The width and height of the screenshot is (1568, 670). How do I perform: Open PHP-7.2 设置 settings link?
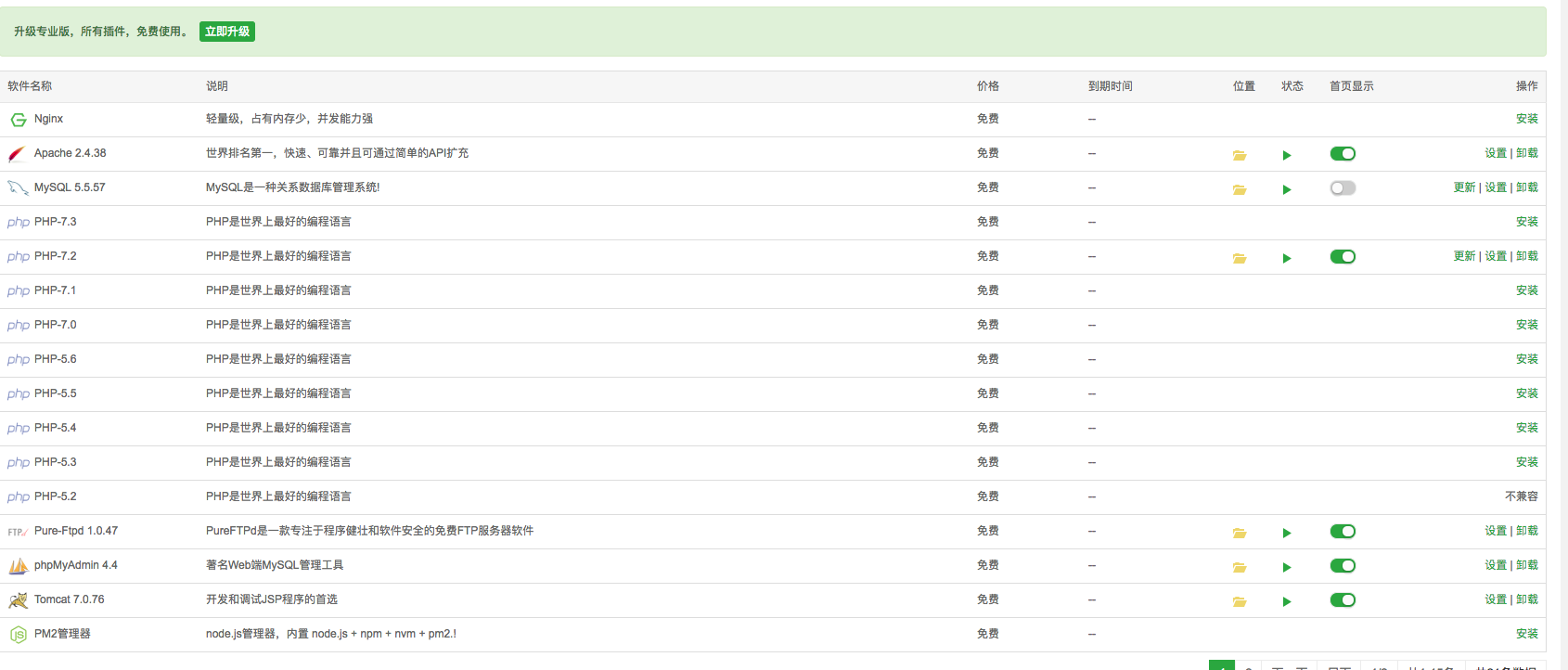tap(1495, 256)
